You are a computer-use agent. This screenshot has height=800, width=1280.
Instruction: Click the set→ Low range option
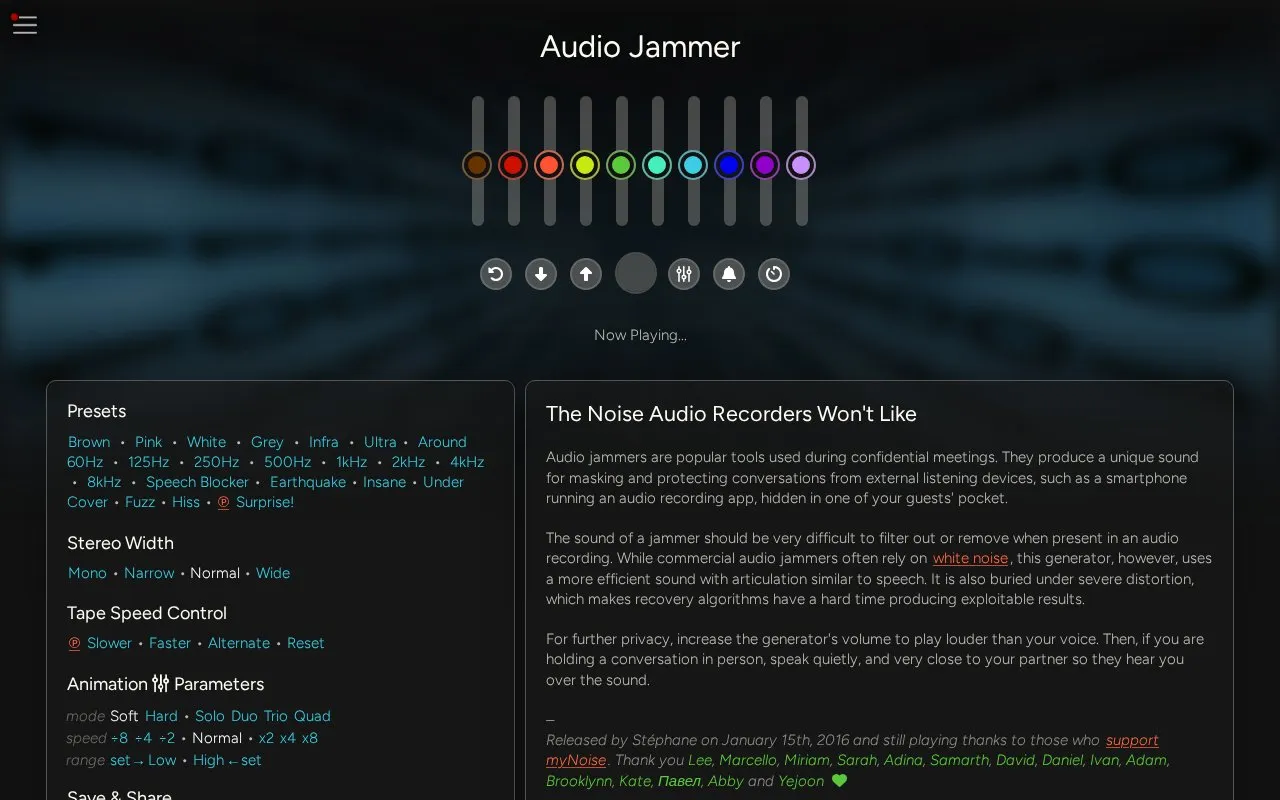click(143, 760)
